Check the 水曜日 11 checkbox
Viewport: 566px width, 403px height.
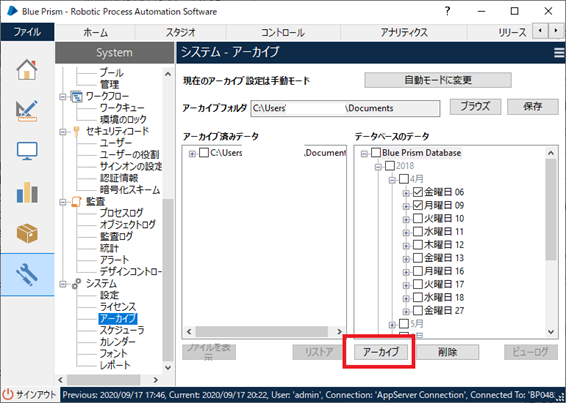click(x=418, y=231)
